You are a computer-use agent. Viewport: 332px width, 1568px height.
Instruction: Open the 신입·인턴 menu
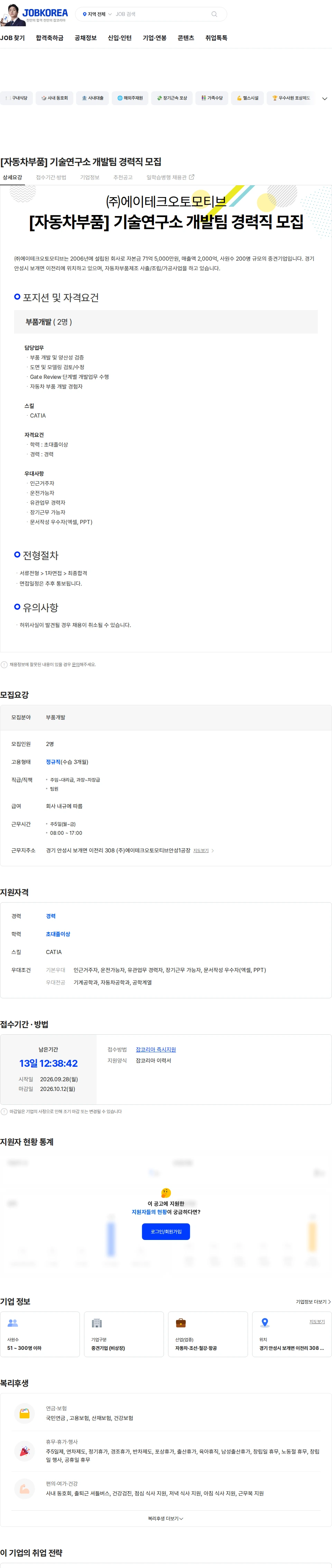(x=119, y=38)
